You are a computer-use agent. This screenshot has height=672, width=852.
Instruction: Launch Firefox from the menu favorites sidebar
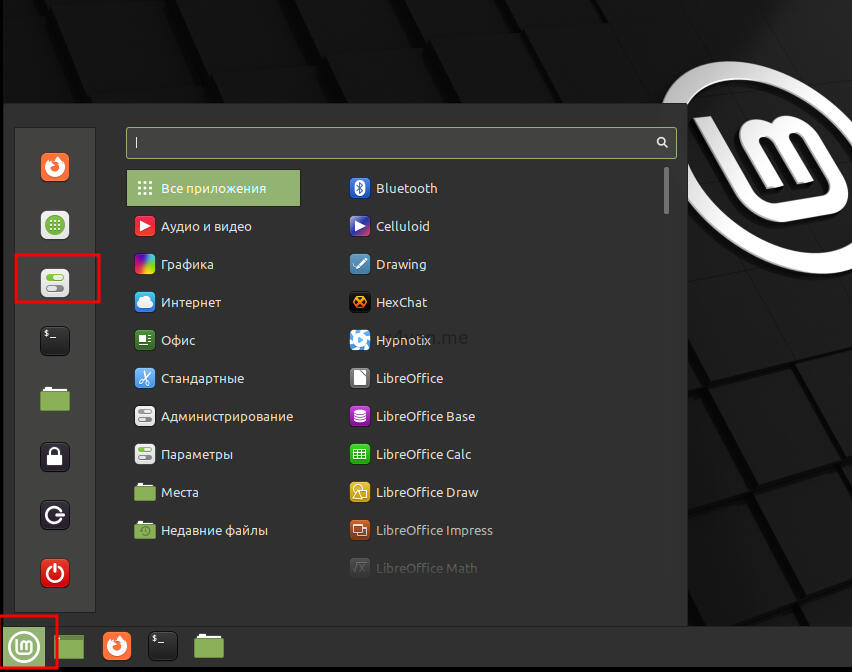(x=55, y=165)
